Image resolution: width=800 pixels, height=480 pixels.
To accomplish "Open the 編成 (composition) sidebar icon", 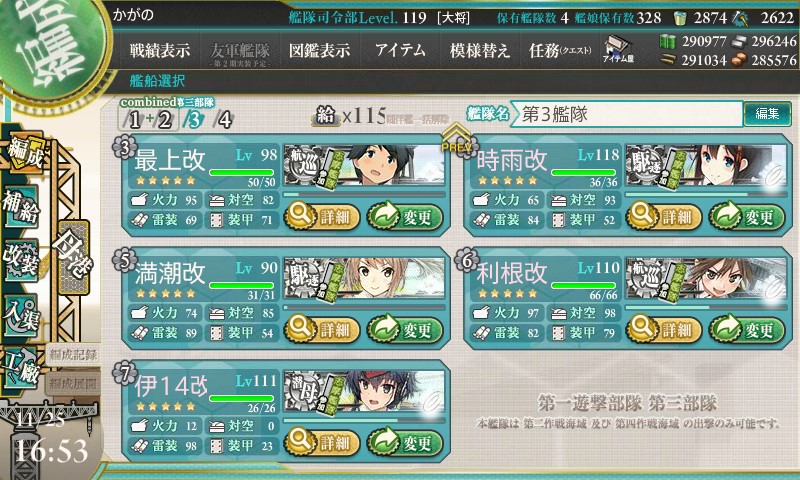I will point(24,153).
